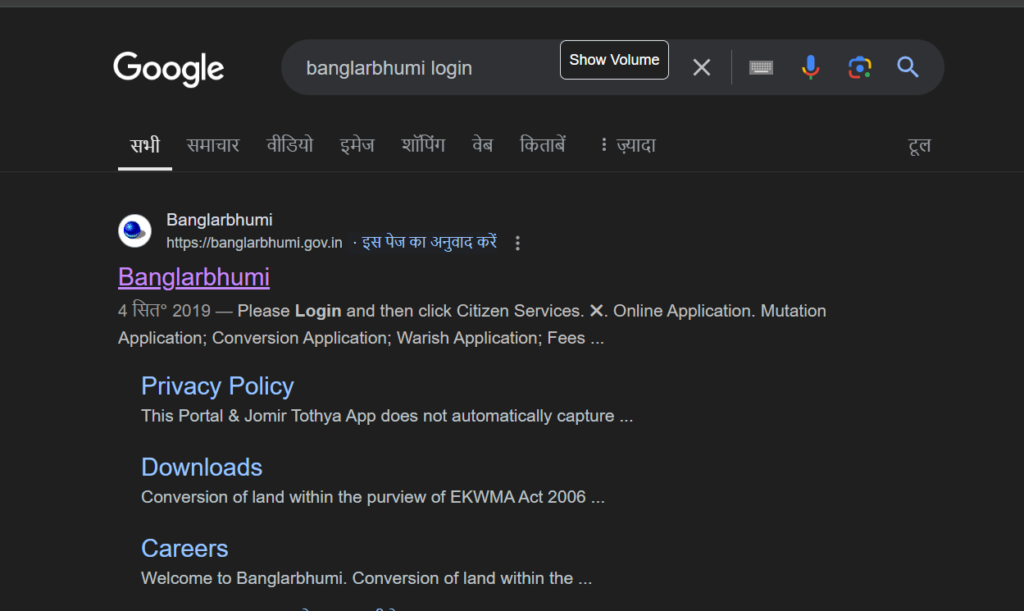The image size is (1024, 611).
Task: Click the Banglarbhumi site name above the URL
Action: [219, 220]
